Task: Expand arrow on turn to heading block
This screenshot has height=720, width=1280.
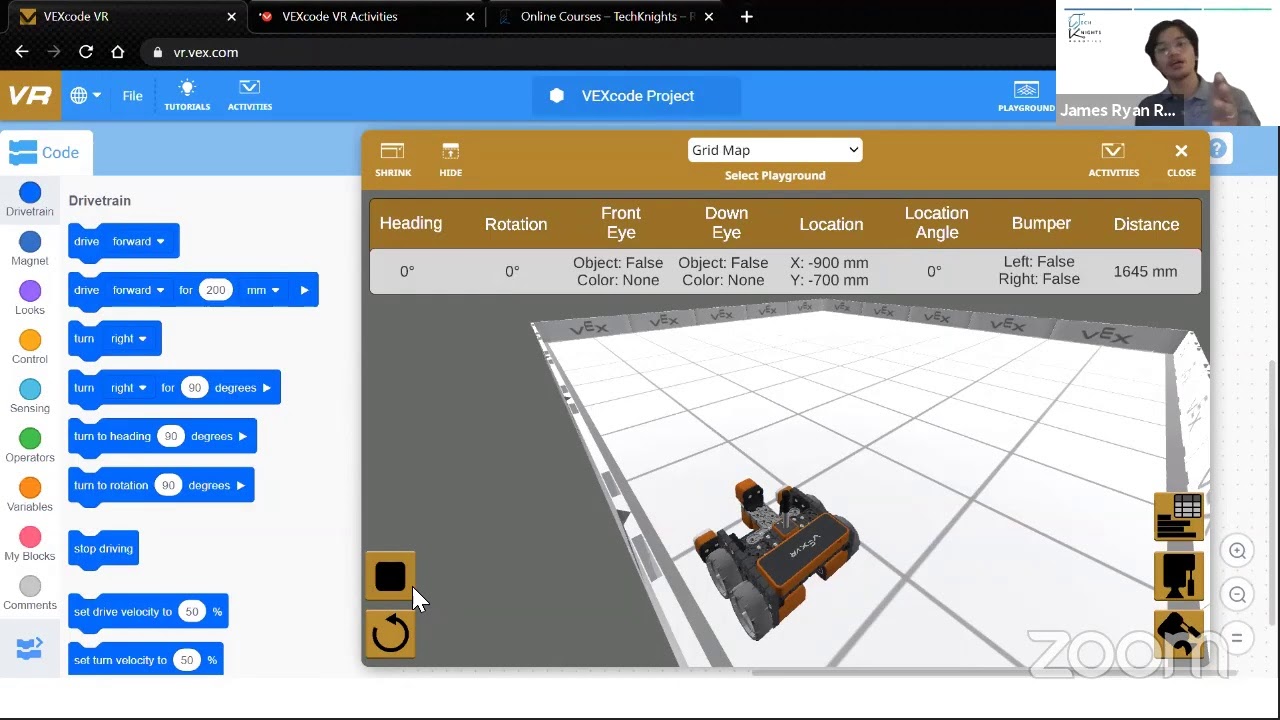Action: click(x=242, y=436)
